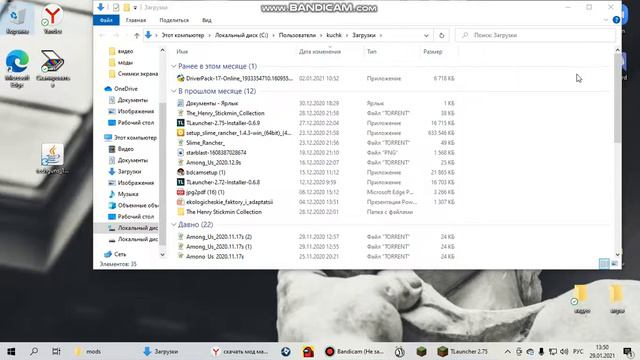Viewport: 640px width, 360px height.
Task: Refresh the Загрузки folder view
Action: click(441, 36)
